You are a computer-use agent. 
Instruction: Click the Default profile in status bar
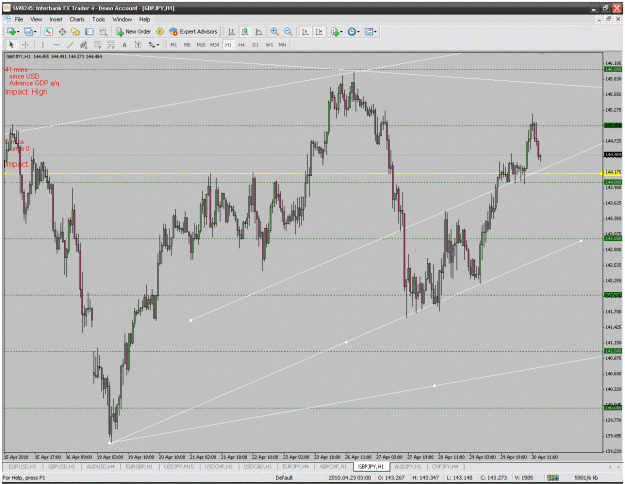(284, 478)
